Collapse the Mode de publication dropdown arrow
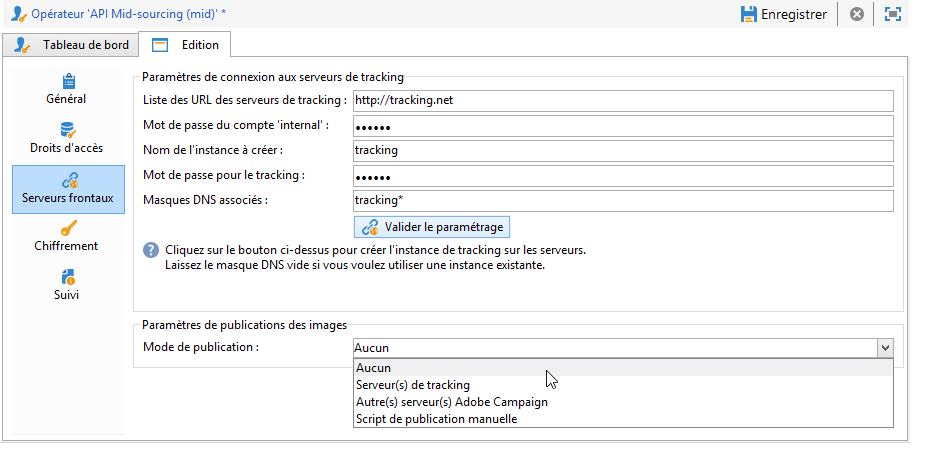This screenshot has height=459, width=925. coord(884,348)
